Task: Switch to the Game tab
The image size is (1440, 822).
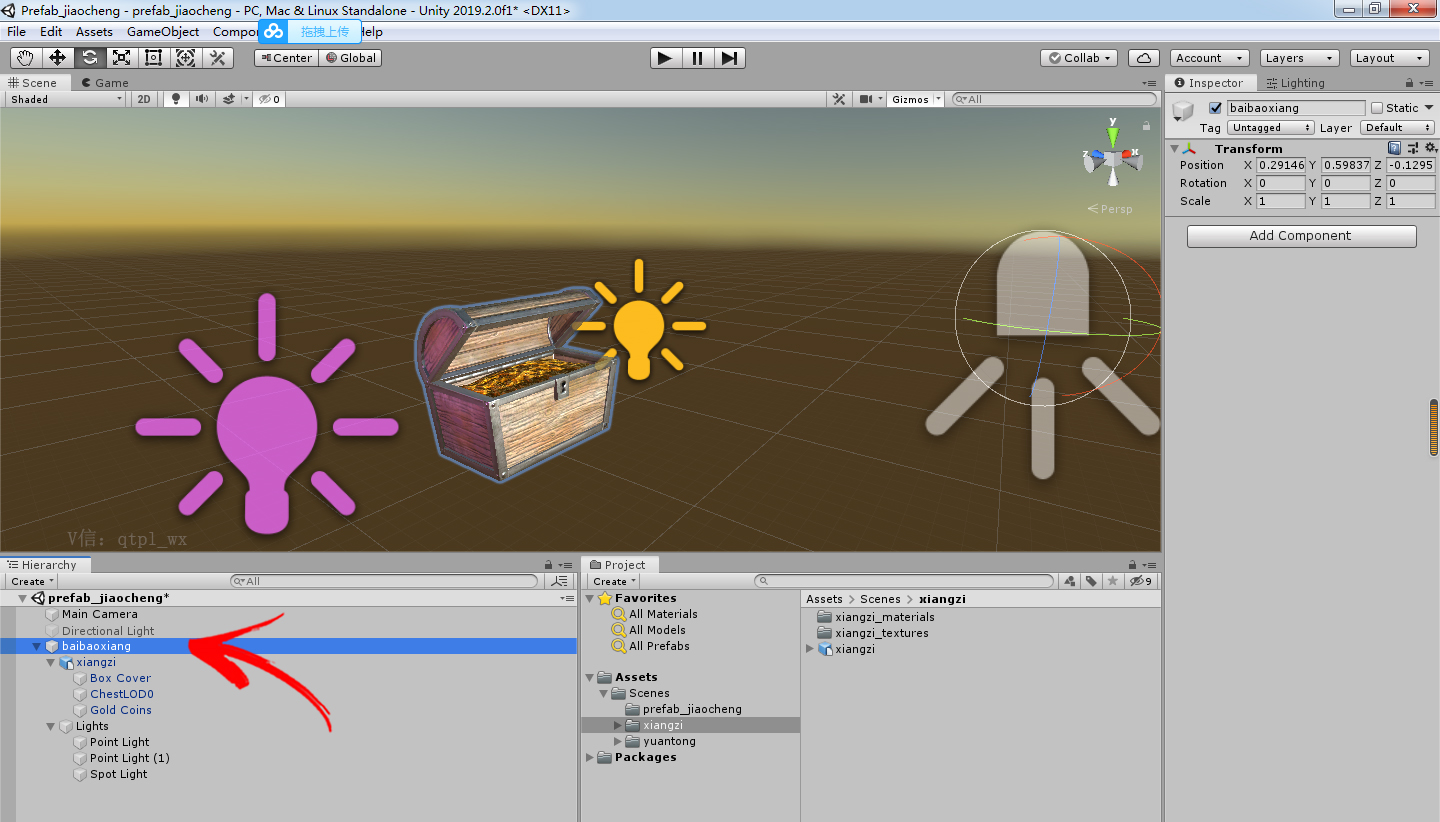Action: pos(106,83)
